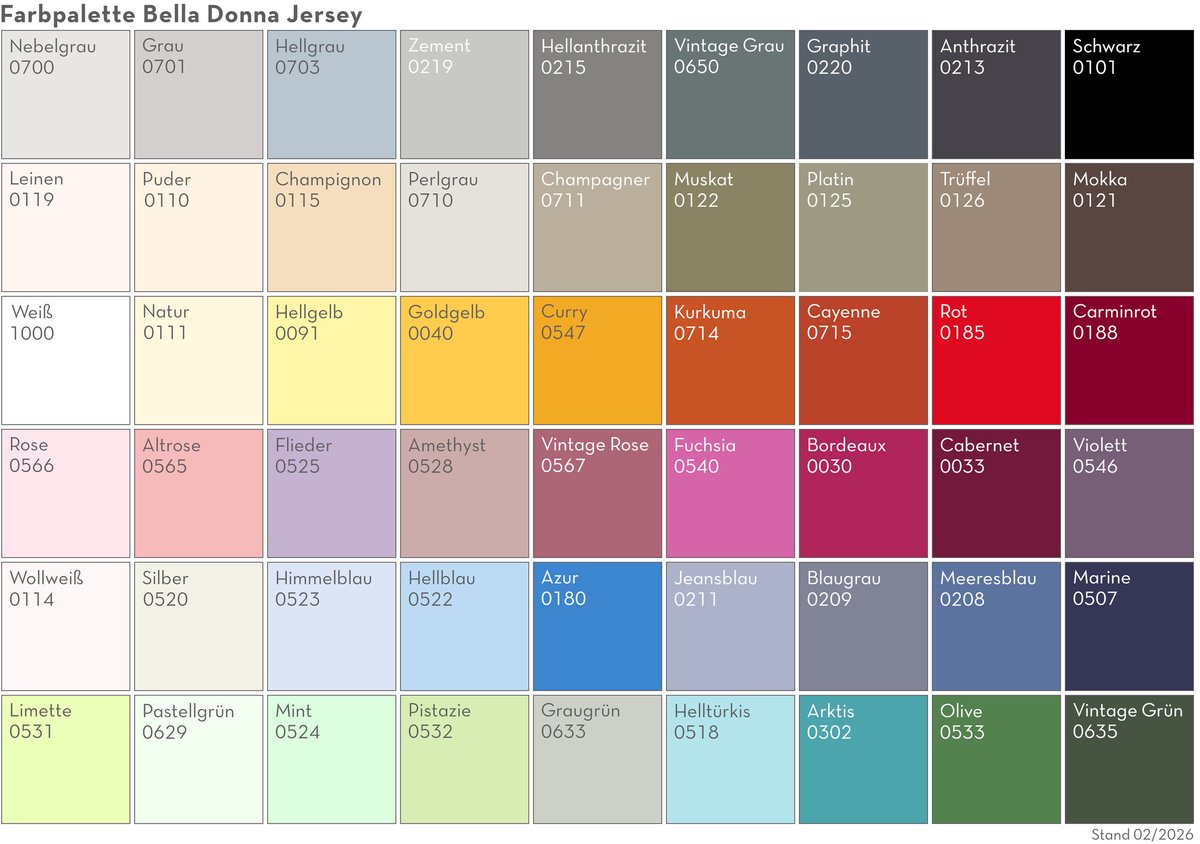Click the Violett 0546 swatch
1200x844 pixels.
click(1130, 493)
